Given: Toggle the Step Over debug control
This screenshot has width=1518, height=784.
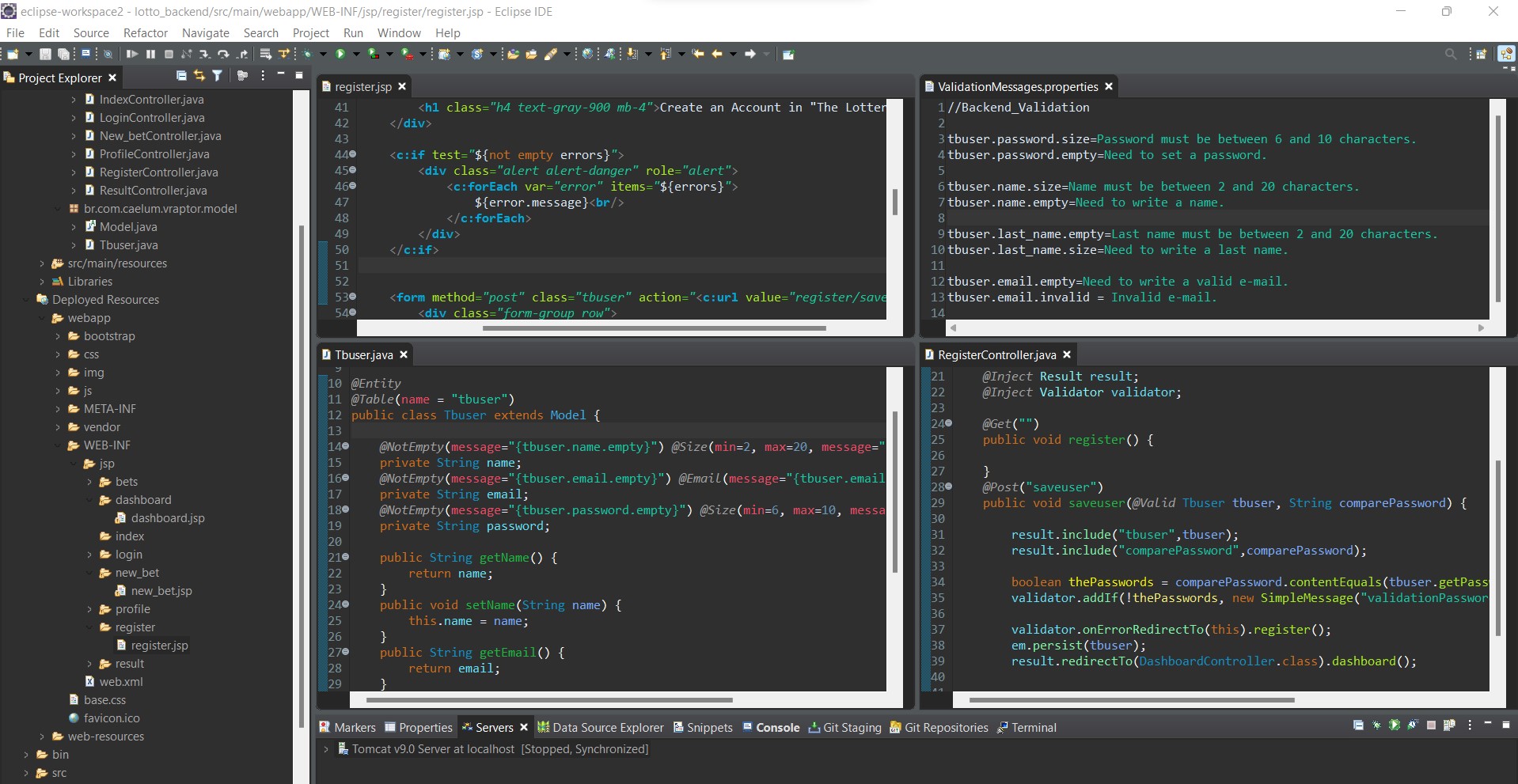Looking at the screenshot, I should pos(224,54).
